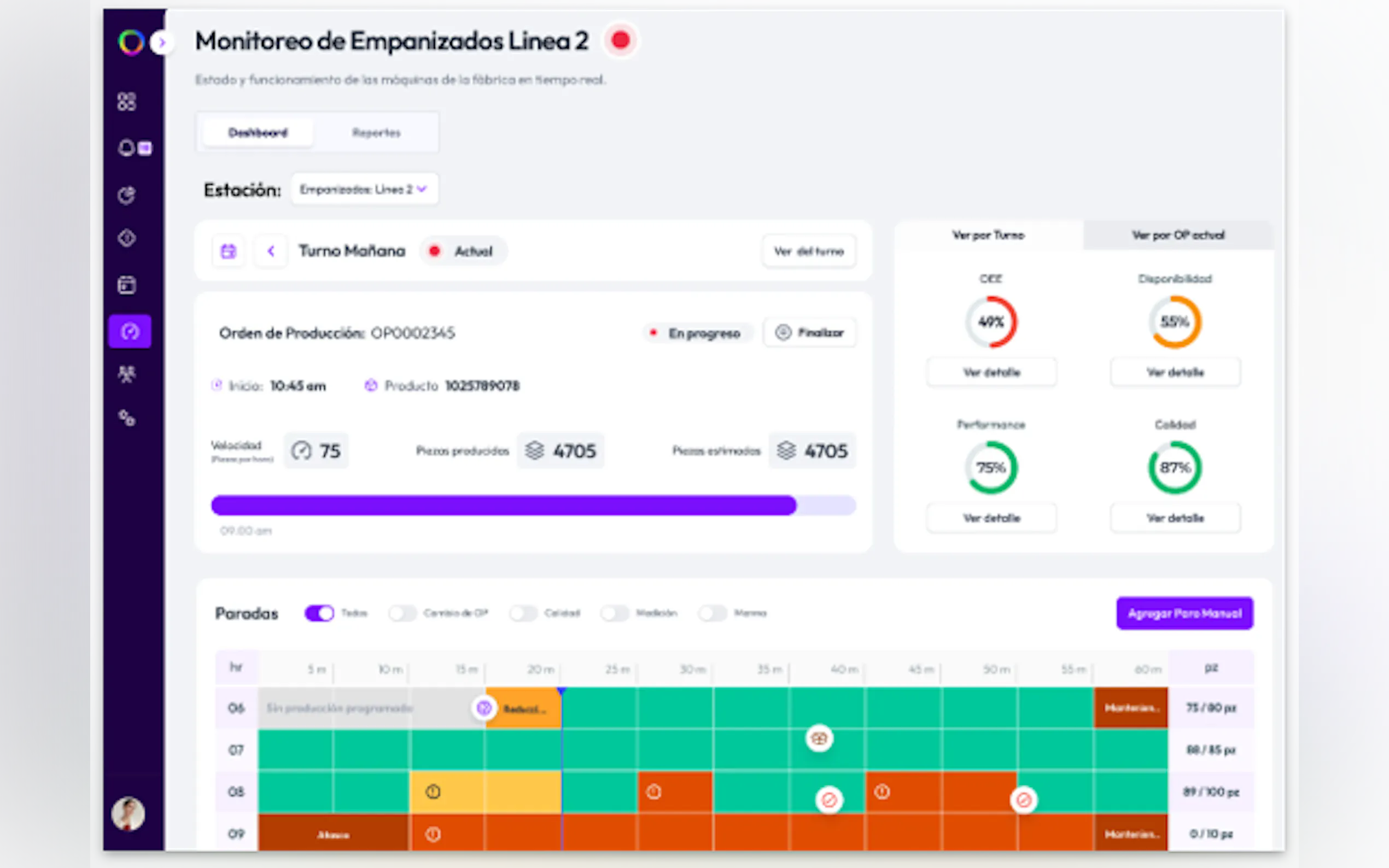Open the Estación dropdown Empanizados Linea 2
This screenshot has height=868, width=1389.
click(364, 189)
